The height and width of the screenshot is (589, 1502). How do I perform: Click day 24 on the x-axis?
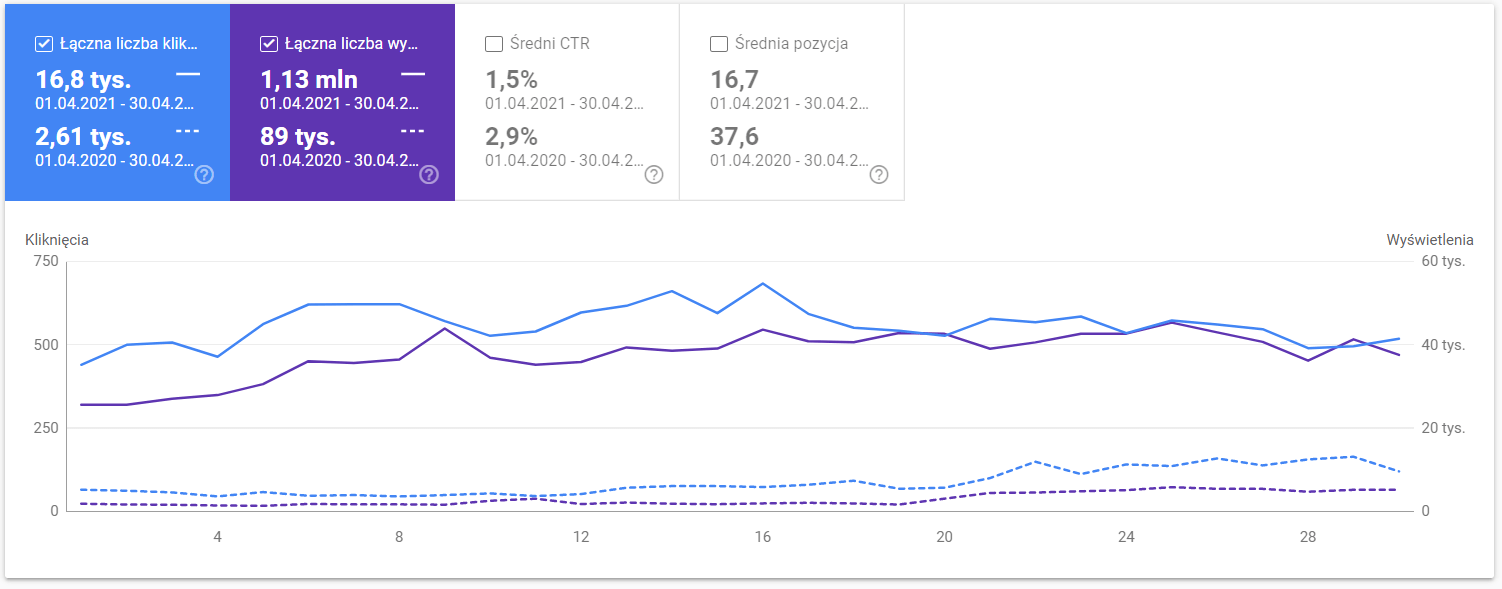pyautogui.click(x=1126, y=537)
